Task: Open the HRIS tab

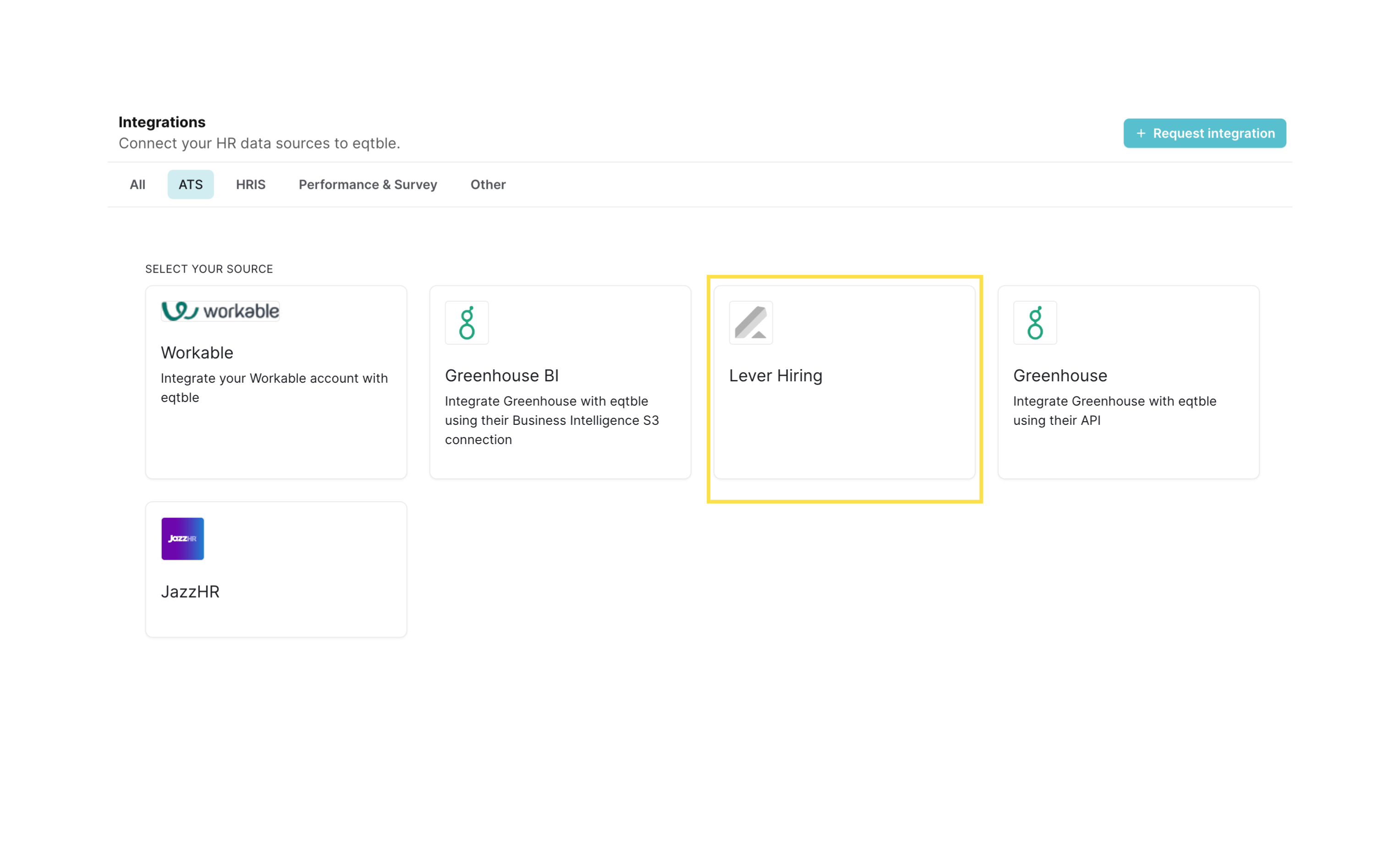Action: pyautogui.click(x=251, y=185)
